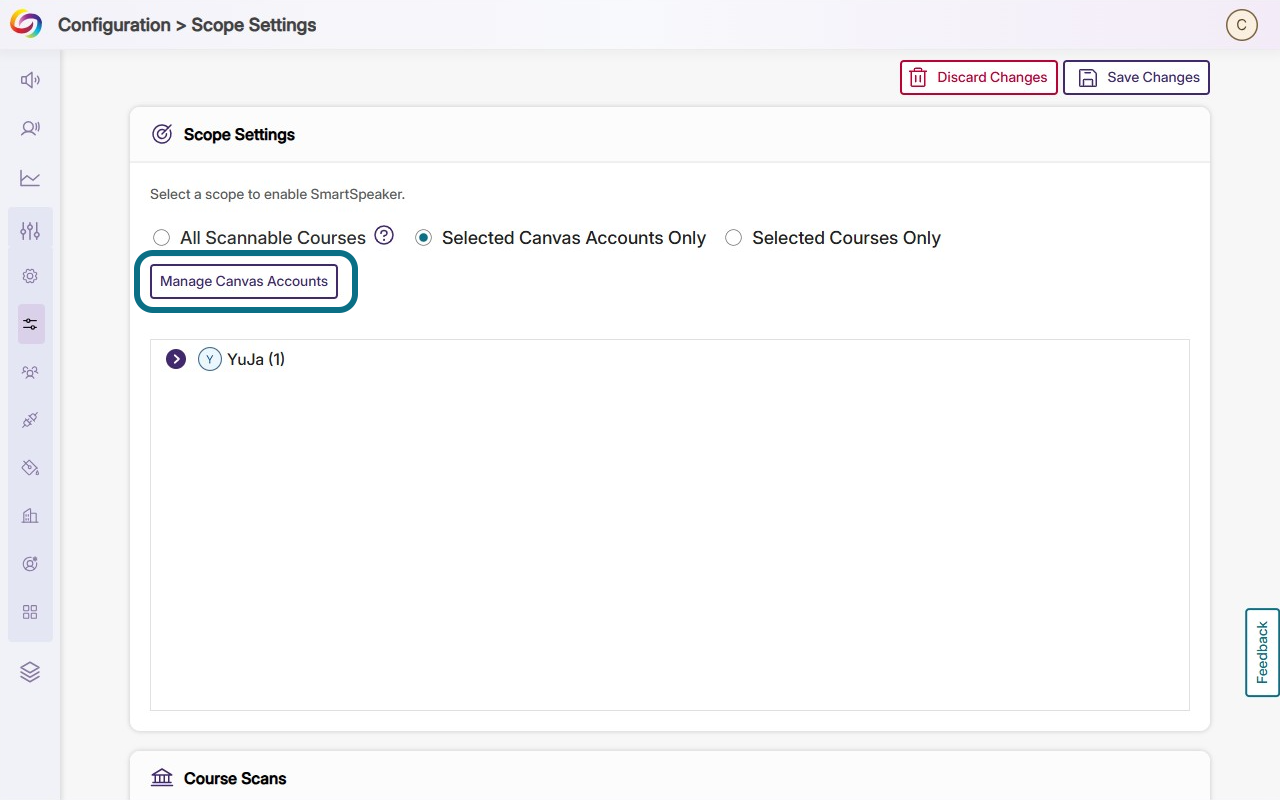The width and height of the screenshot is (1280, 800).
Task: Open the users group sidebar icon
Action: (x=30, y=372)
